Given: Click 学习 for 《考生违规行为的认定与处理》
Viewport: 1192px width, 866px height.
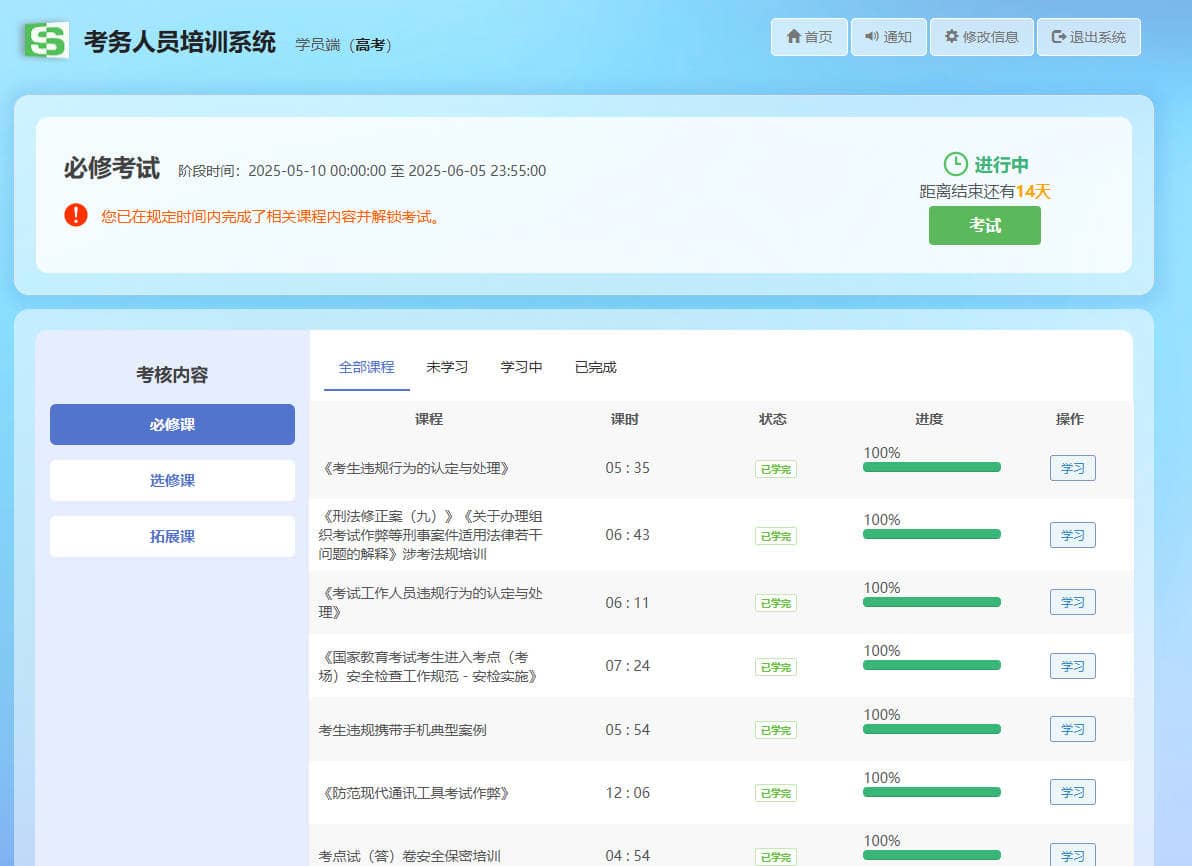Looking at the screenshot, I should (1073, 468).
